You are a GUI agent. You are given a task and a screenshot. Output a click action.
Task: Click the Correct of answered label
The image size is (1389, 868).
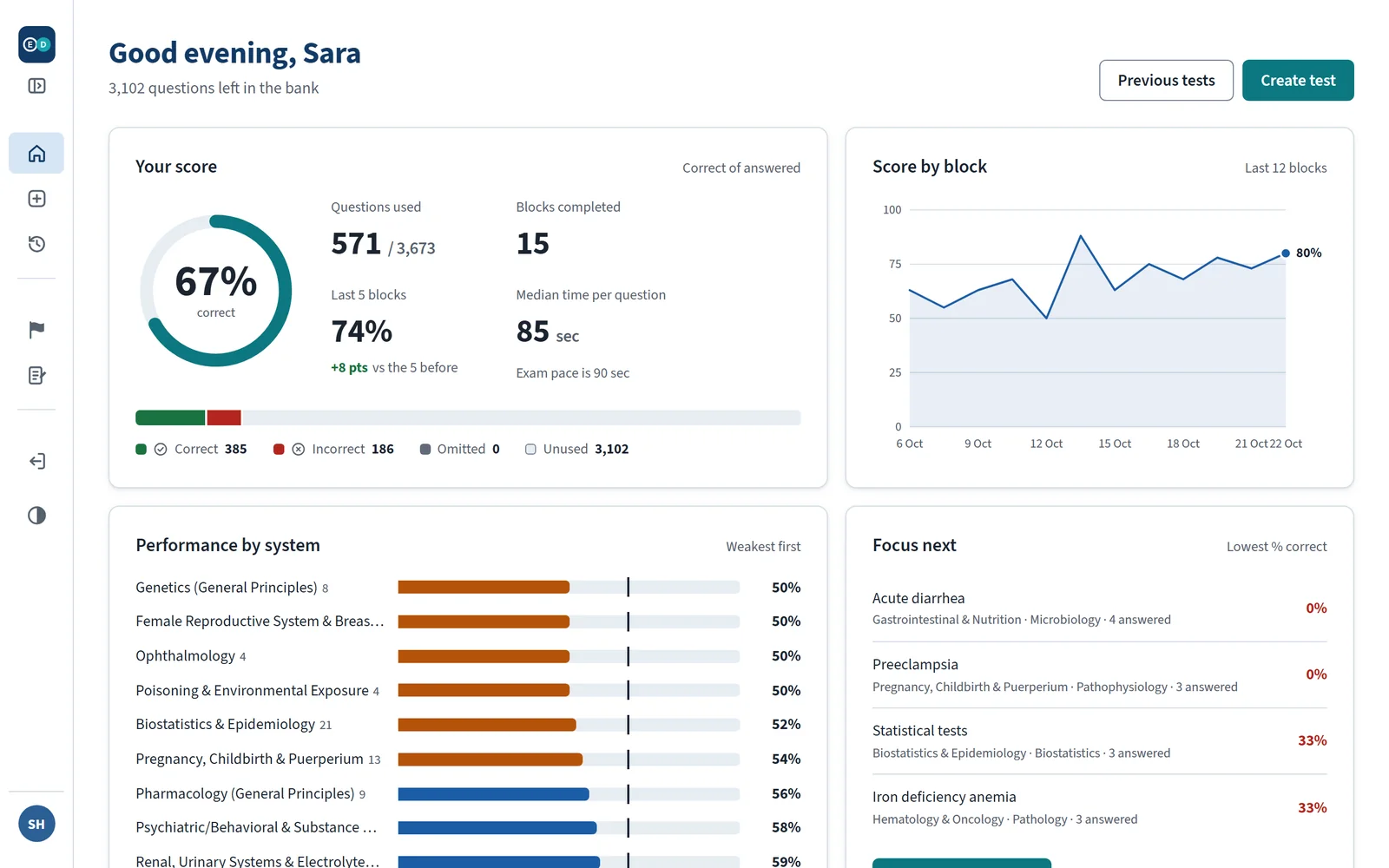click(x=741, y=168)
